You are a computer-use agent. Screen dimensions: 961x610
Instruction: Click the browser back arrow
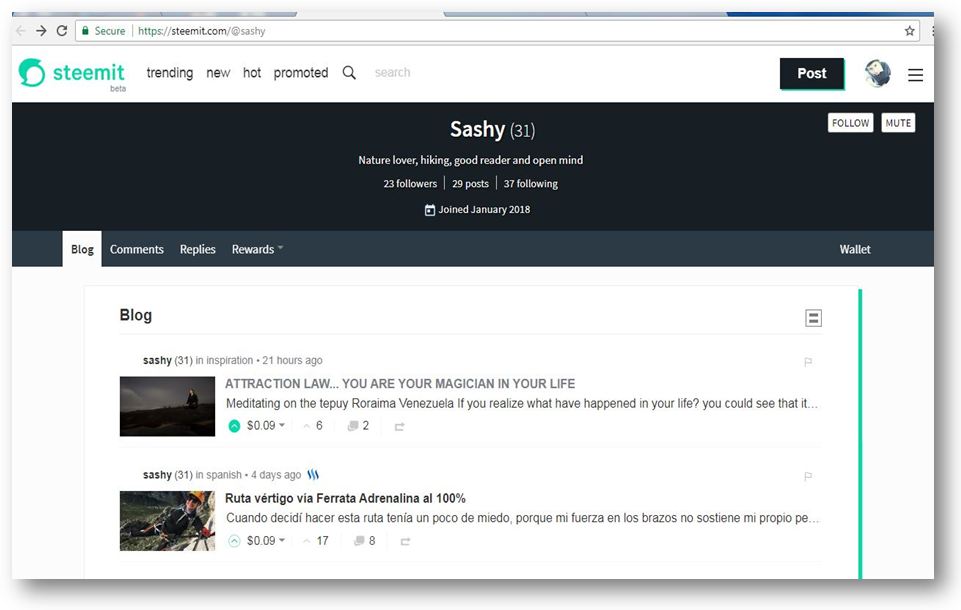click(x=21, y=31)
